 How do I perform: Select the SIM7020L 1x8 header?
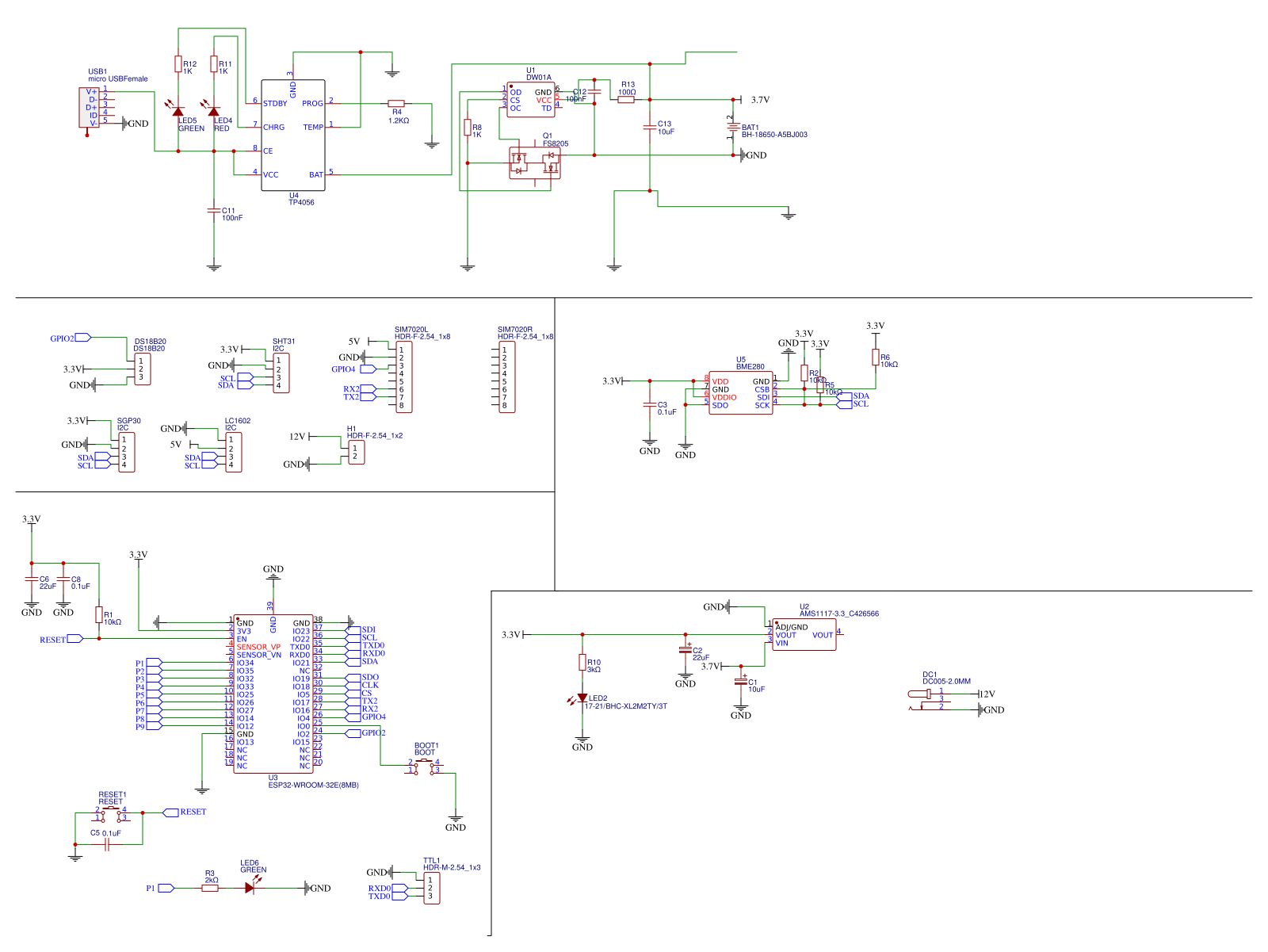coord(403,377)
